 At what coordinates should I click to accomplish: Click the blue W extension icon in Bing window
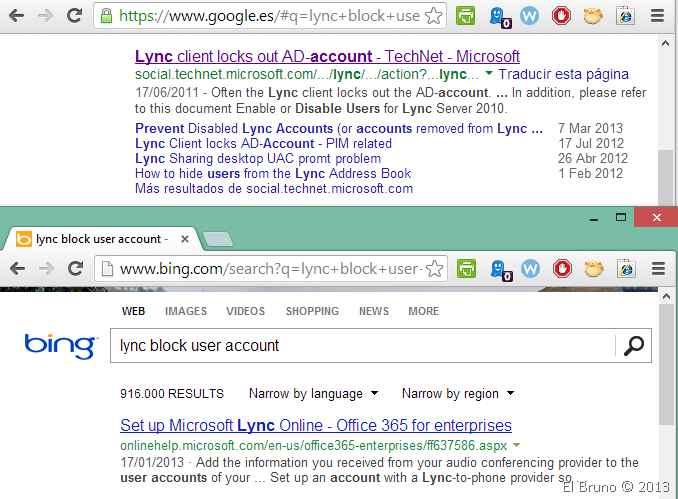tap(530, 268)
